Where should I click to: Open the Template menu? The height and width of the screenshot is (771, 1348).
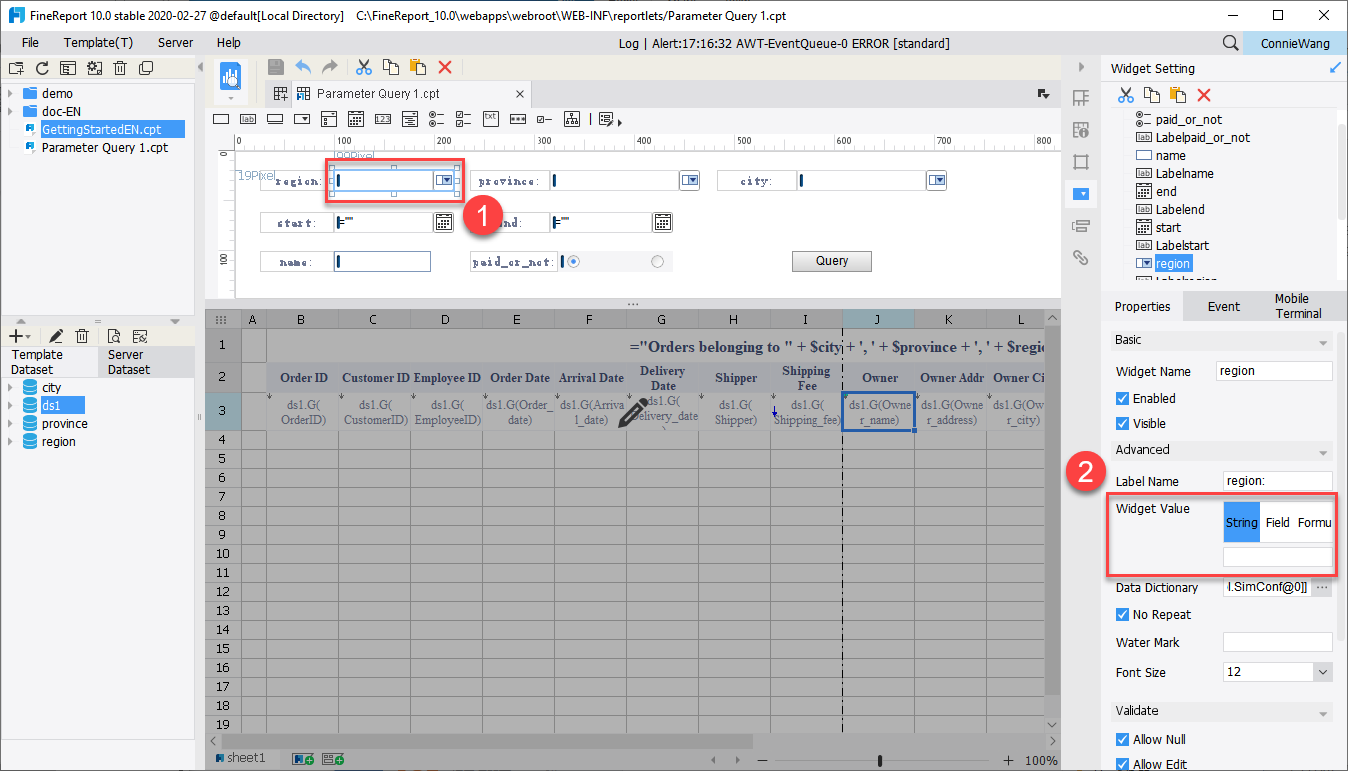coord(98,43)
